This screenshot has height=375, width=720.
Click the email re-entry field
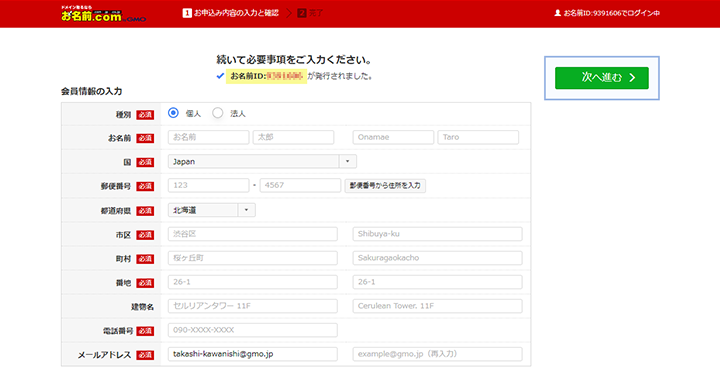point(437,354)
